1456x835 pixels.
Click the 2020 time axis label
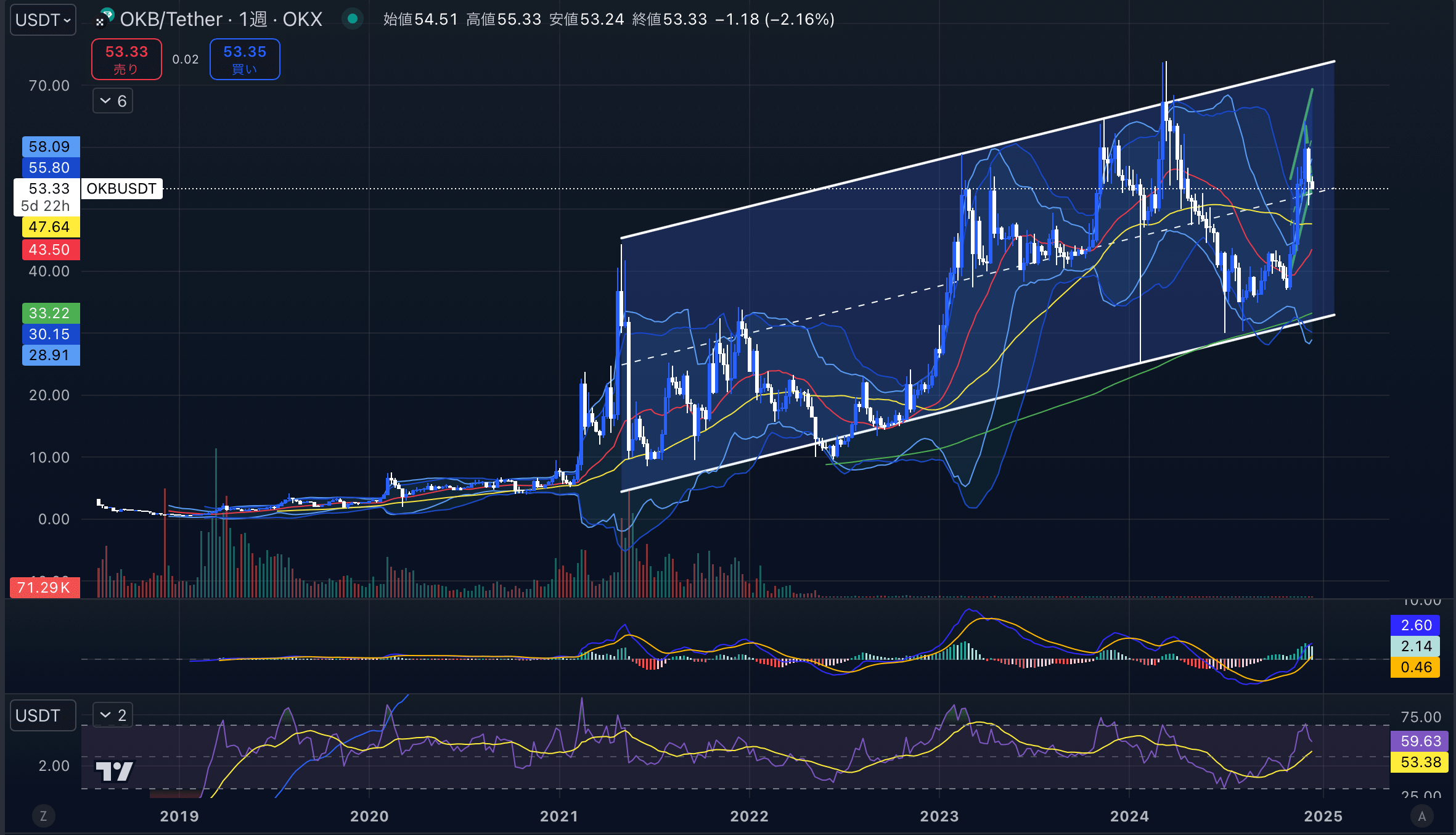pos(369,816)
